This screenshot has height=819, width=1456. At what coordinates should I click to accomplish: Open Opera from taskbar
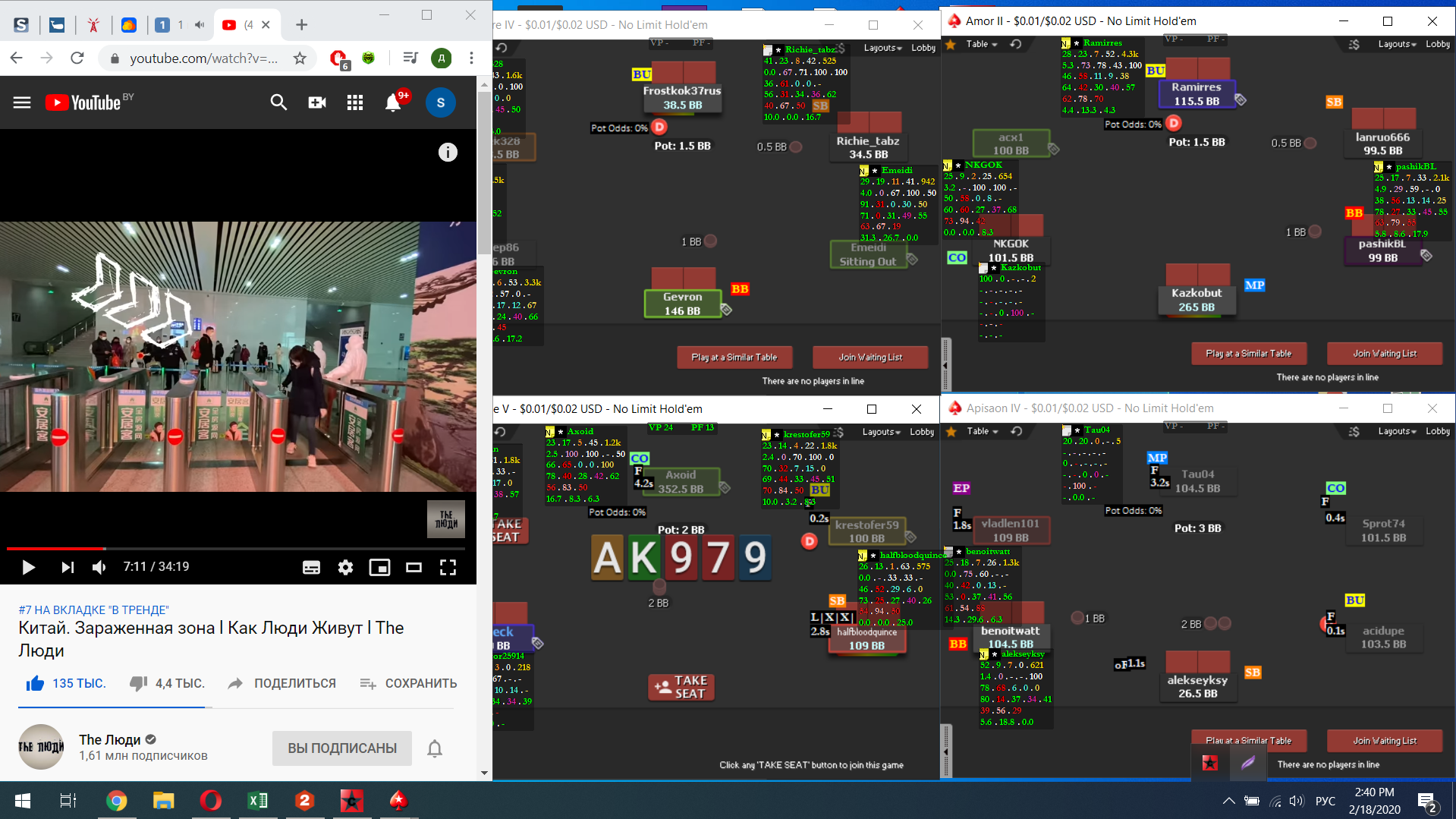pos(210,801)
